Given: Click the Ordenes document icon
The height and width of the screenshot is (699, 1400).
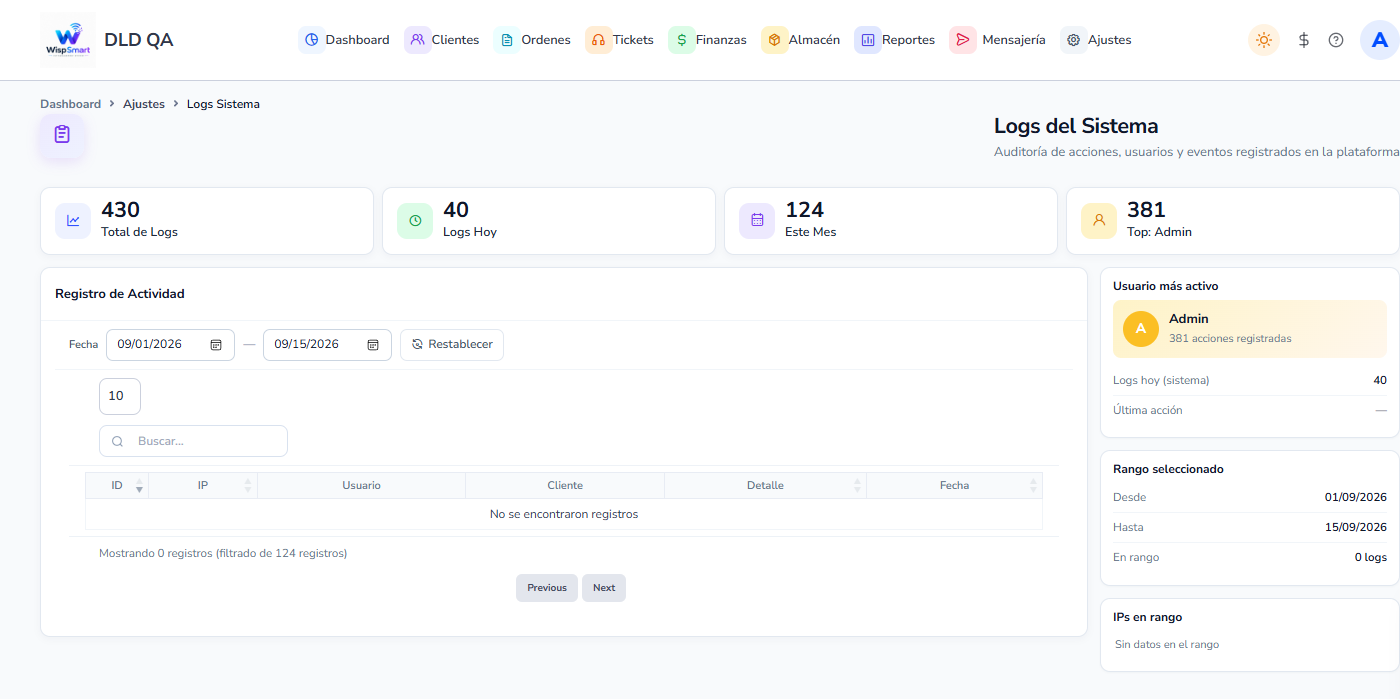Looking at the screenshot, I should [508, 40].
